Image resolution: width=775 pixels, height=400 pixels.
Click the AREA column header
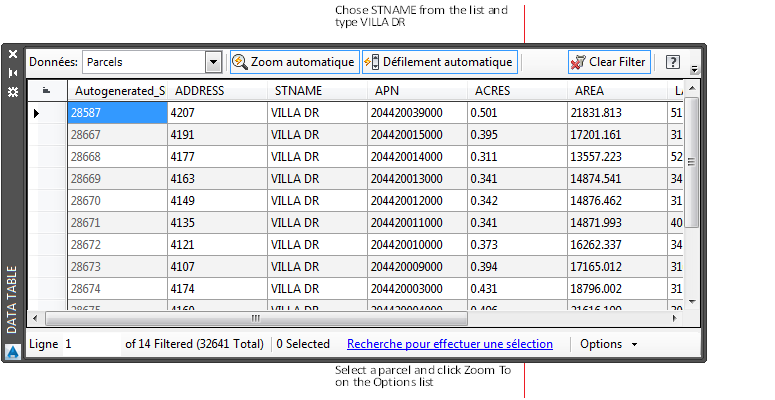[x=617, y=91]
